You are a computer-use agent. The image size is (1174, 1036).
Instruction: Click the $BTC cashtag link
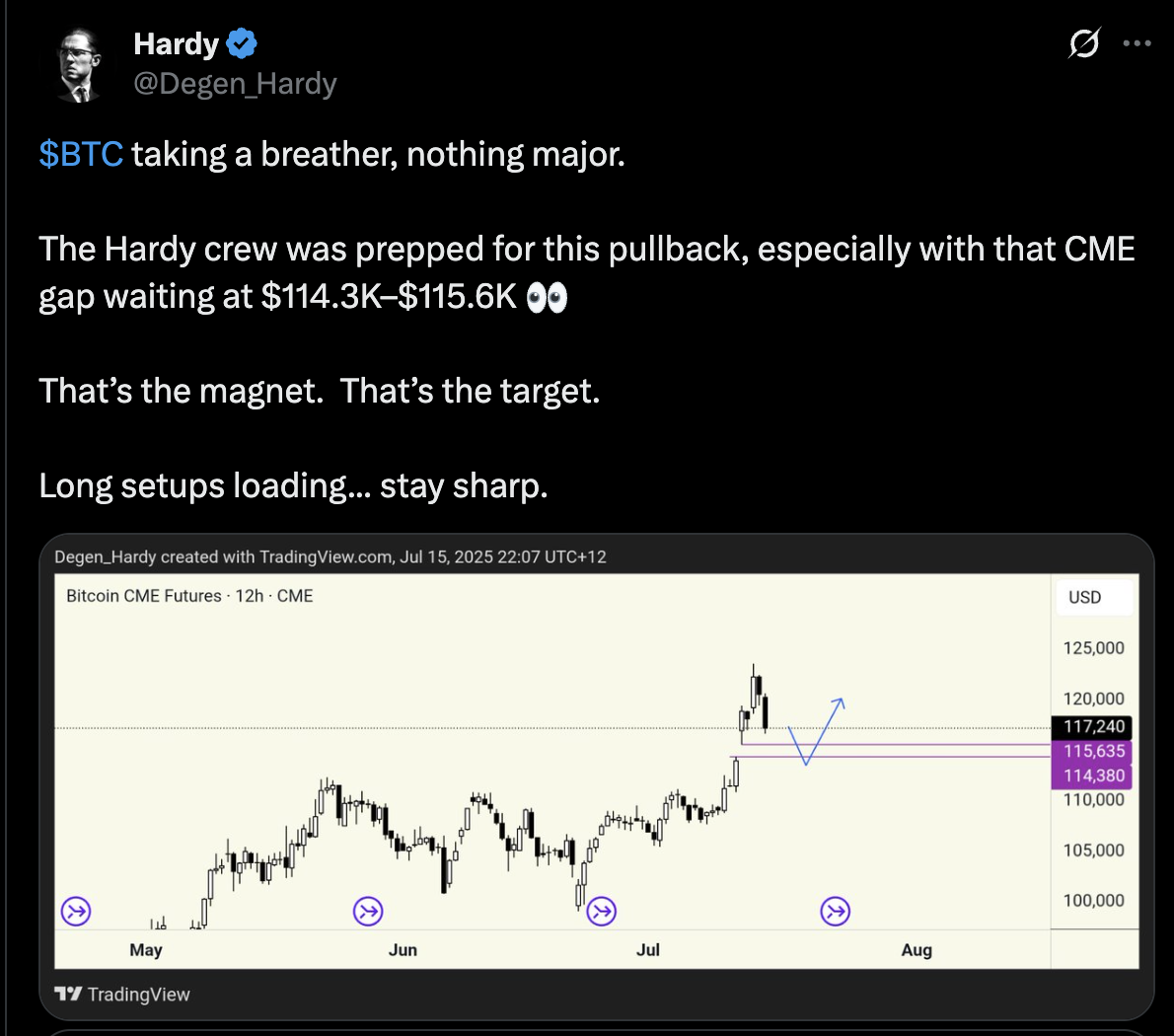click(x=81, y=154)
